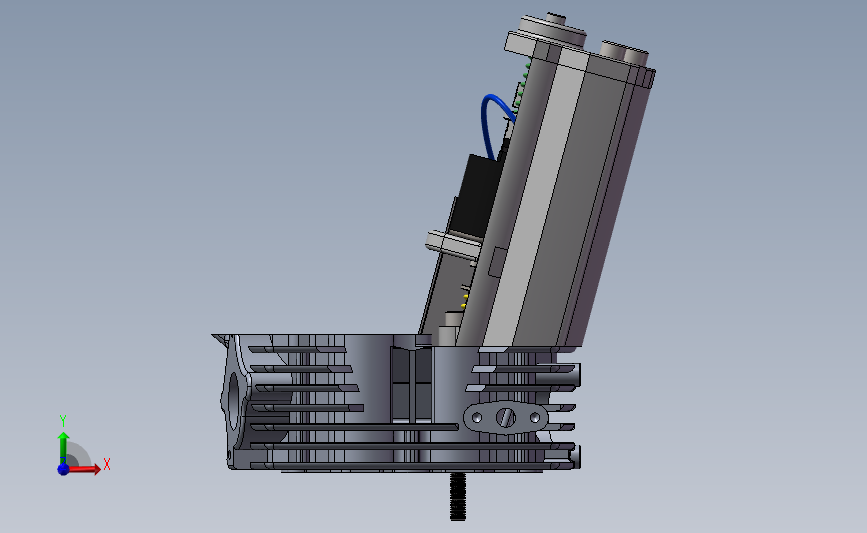Click the red X axis of the orientation triad
This screenshot has width=867, height=533.
pyautogui.click(x=84, y=469)
